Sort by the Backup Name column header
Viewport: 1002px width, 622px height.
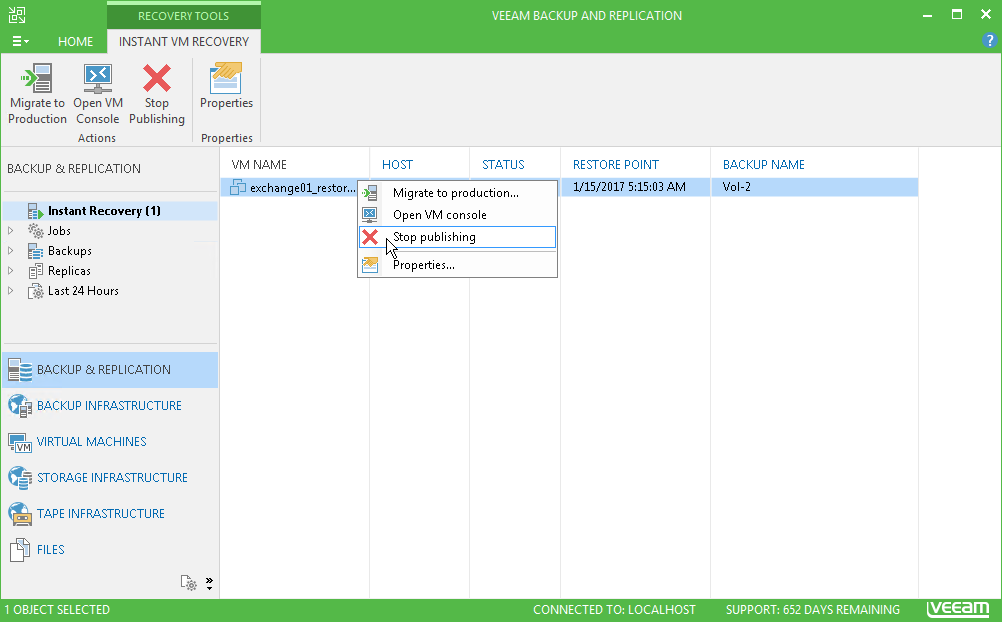764,164
